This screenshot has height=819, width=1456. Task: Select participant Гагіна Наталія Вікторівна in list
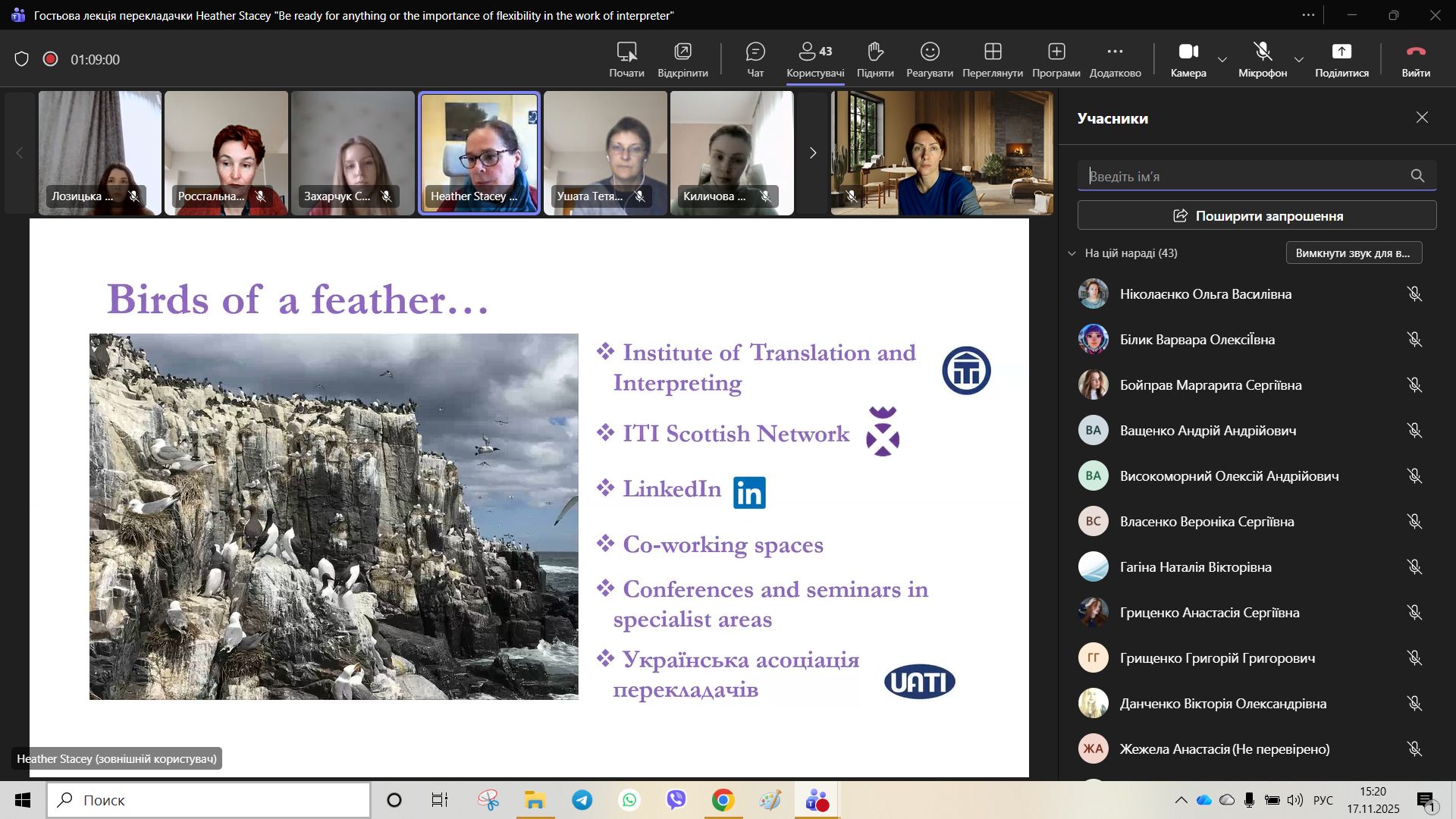(1195, 567)
